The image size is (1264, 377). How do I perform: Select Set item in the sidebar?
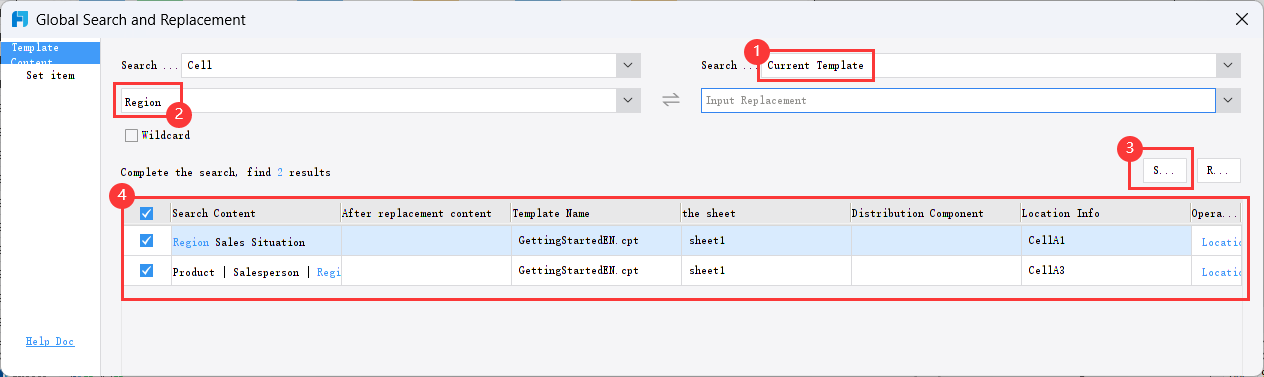tap(50, 76)
